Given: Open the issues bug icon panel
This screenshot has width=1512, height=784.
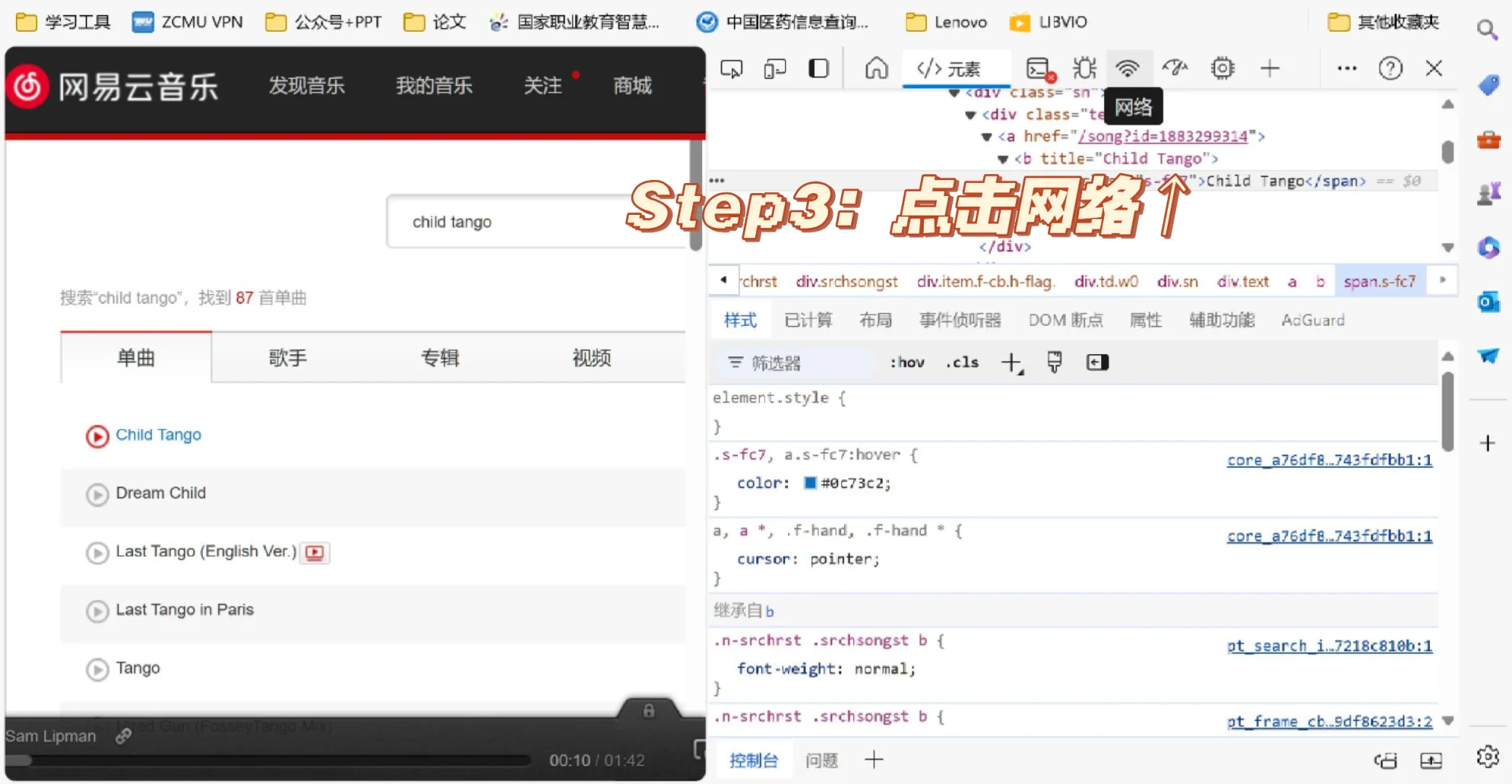Looking at the screenshot, I should (1084, 68).
